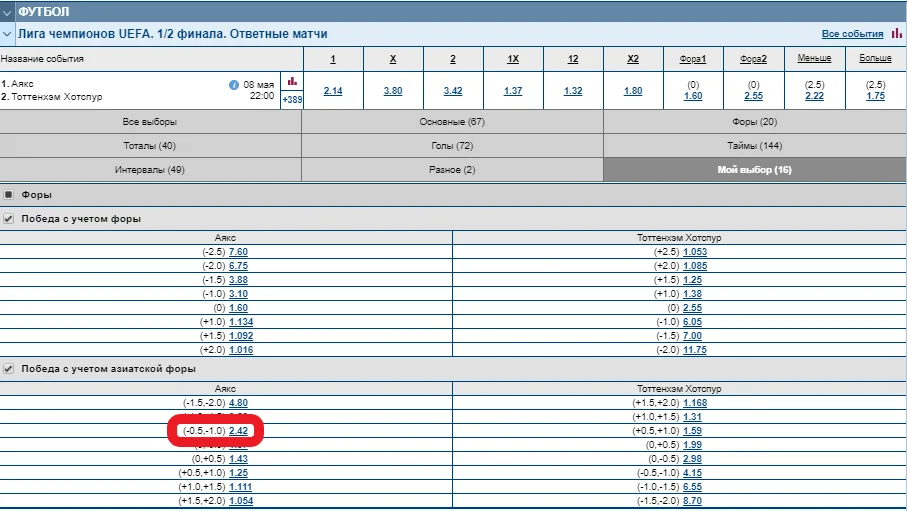Click the Меньше column header

[814, 58]
